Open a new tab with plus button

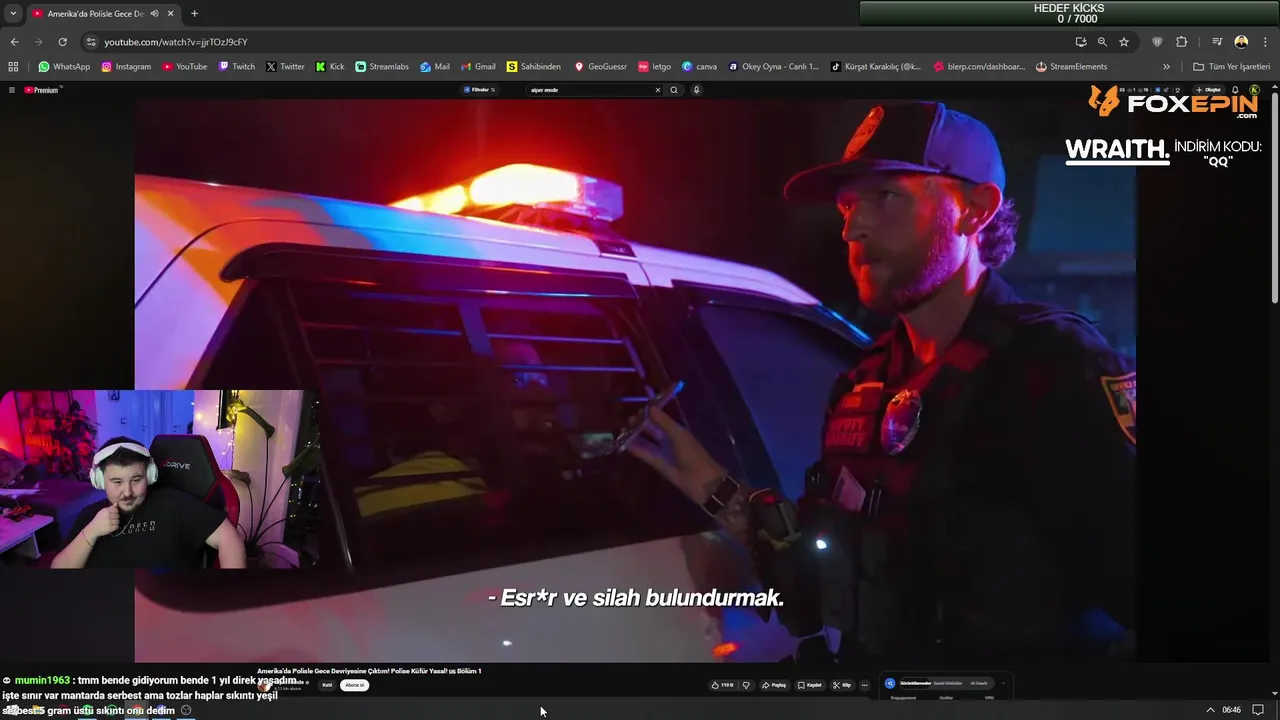coord(194,14)
